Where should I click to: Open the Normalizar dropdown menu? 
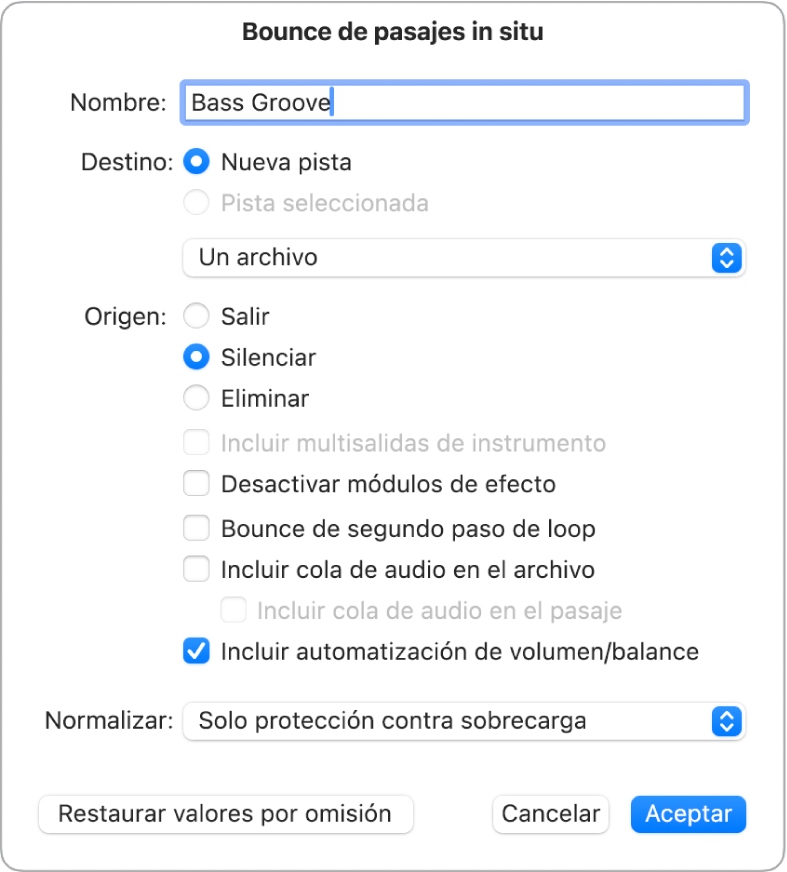click(x=463, y=721)
